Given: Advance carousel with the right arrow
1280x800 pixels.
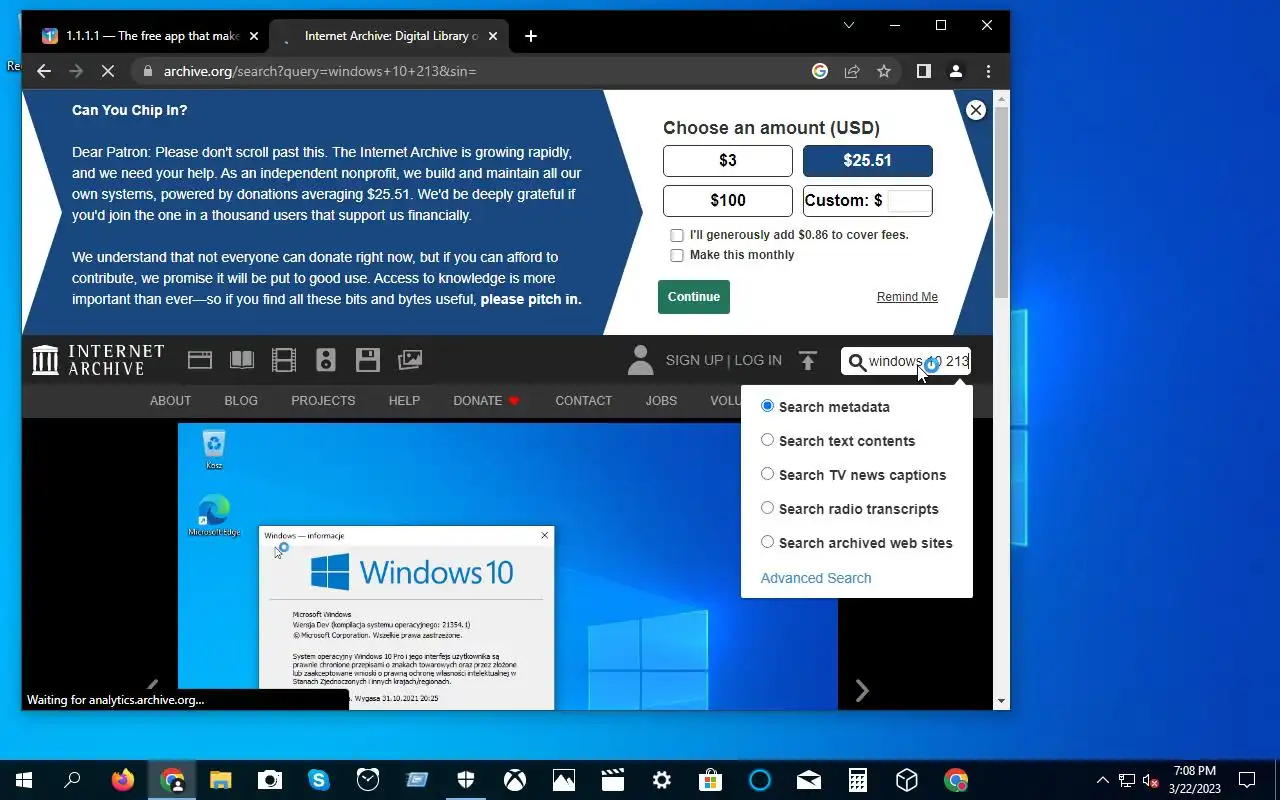Looking at the screenshot, I should coord(862,690).
